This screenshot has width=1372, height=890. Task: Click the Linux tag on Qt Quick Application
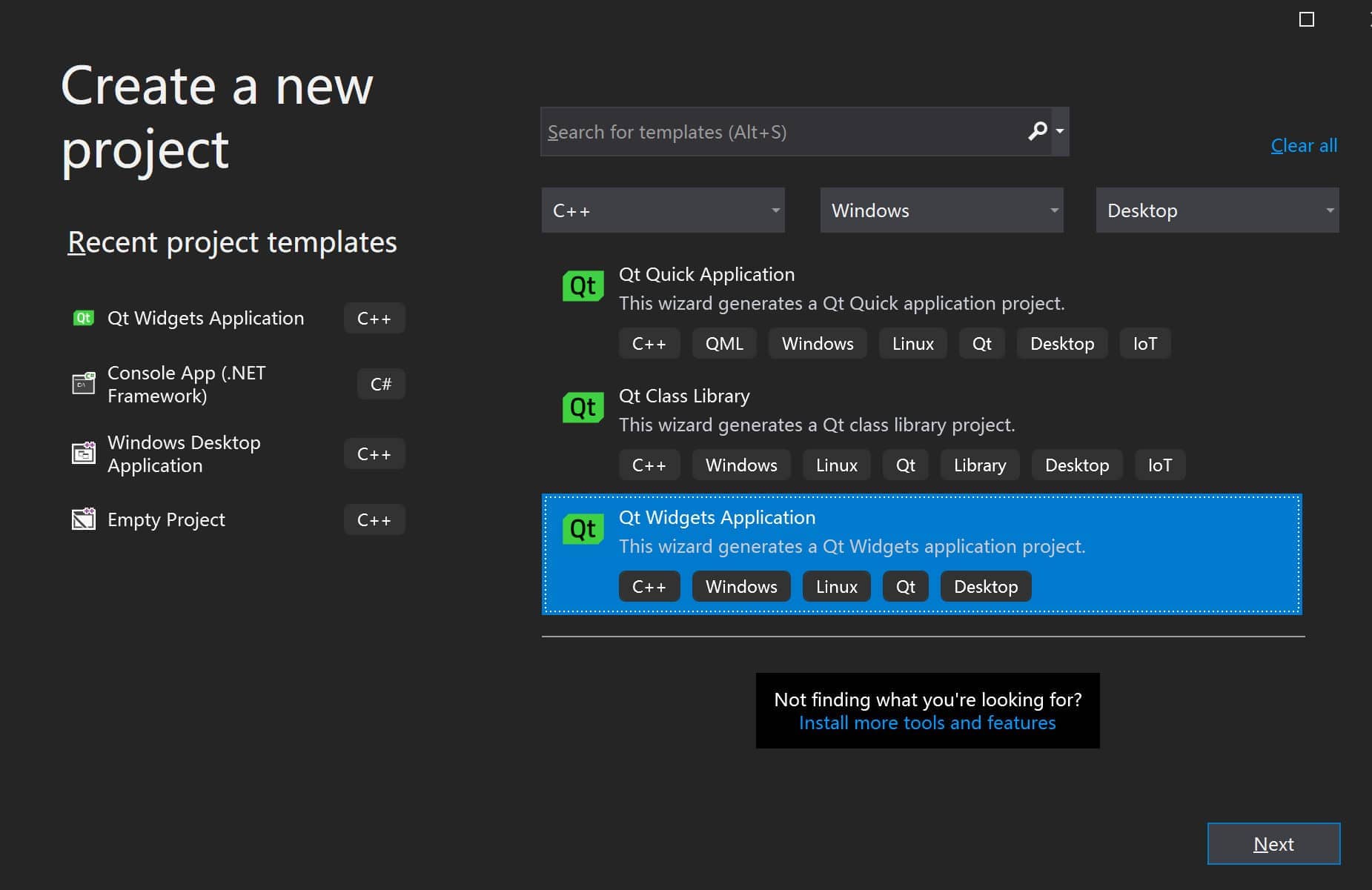(x=913, y=343)
